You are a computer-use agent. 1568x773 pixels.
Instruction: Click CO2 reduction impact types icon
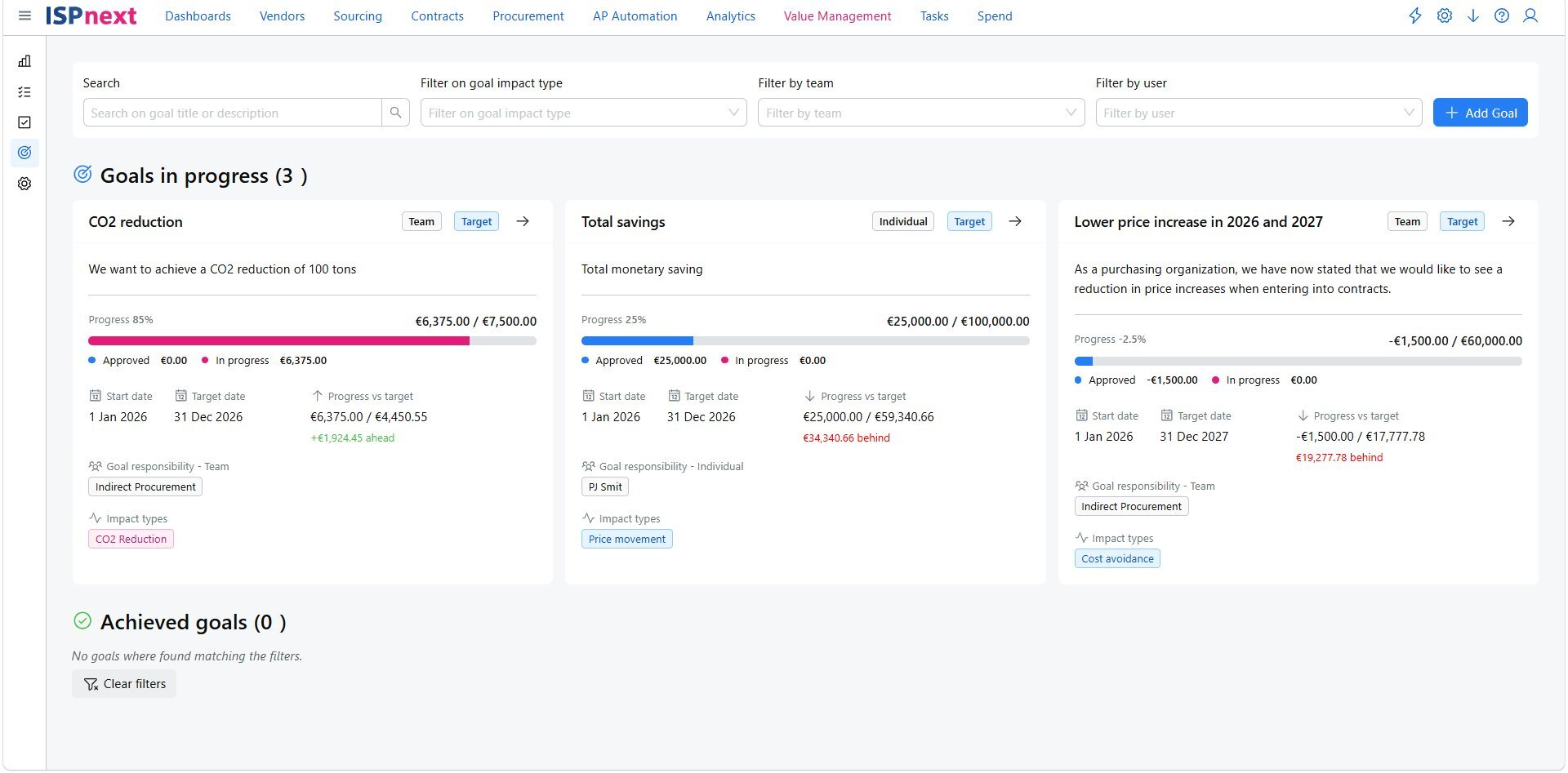[x=96, y=518]
